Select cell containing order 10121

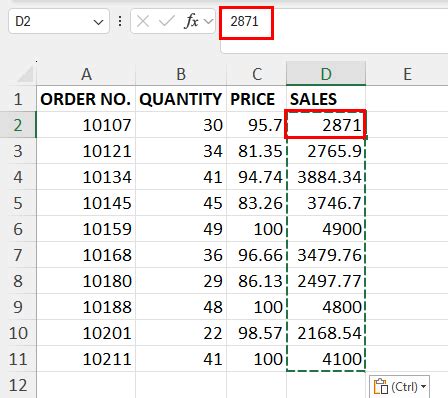(86, 151)
